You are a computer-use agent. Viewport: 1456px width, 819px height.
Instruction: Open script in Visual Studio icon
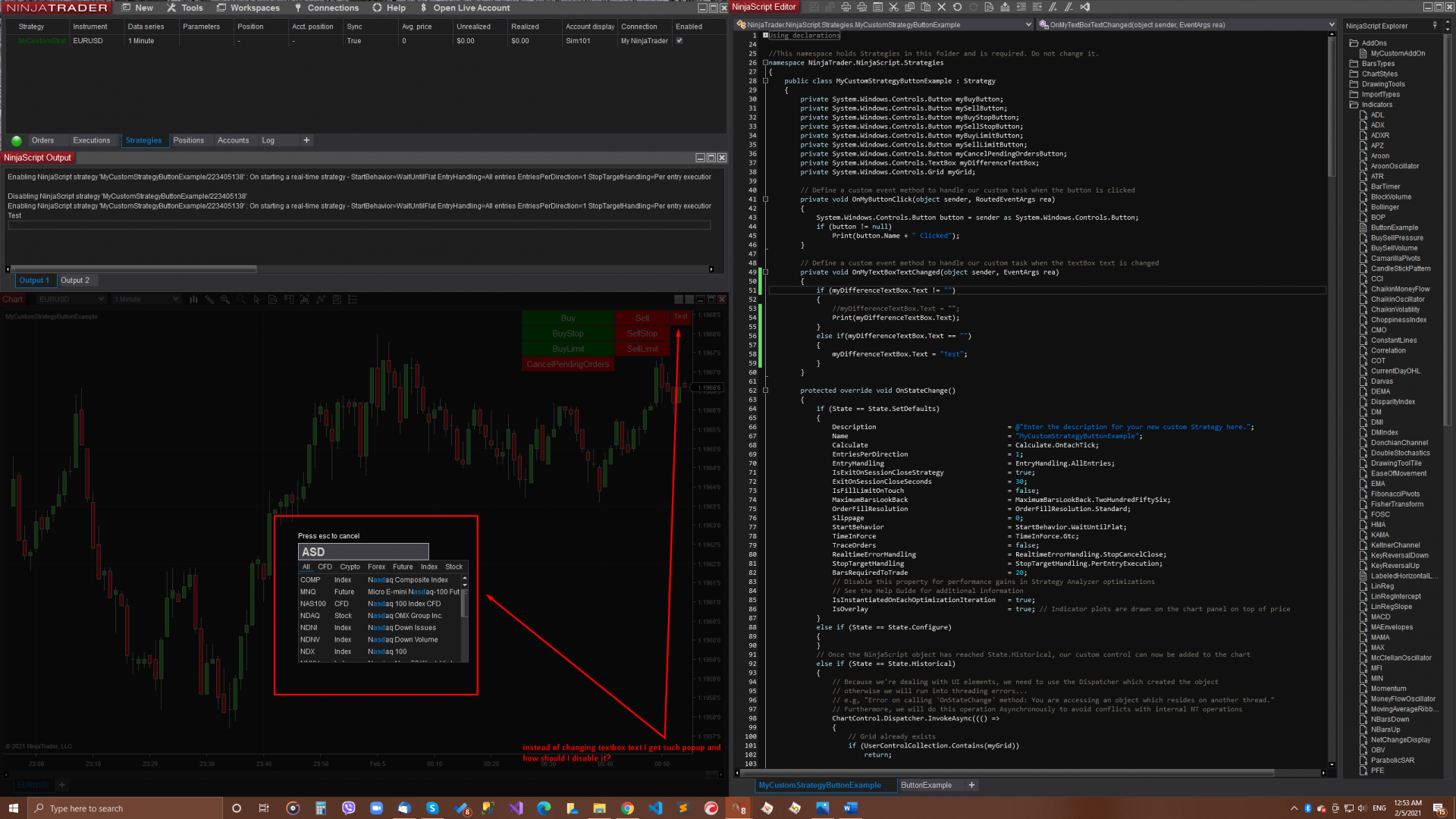pos(1085,7)
